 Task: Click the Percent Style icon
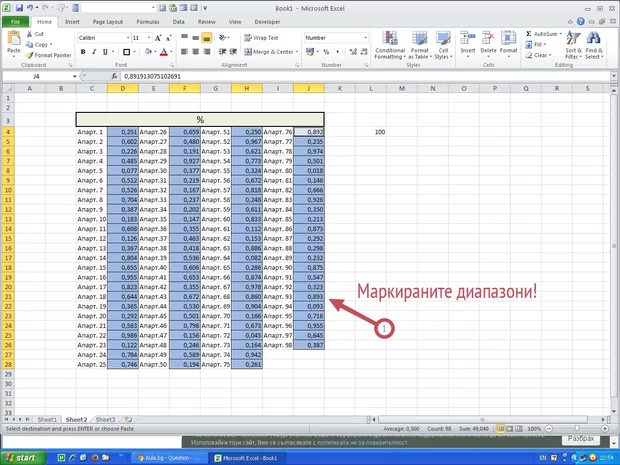pyautogui.click(x=326, y=52)
